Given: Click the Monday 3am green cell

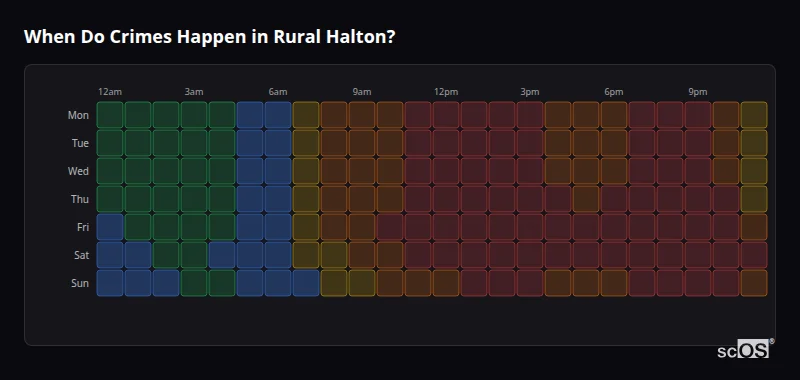Looking at the screenshot, I should click(x=194, y=115).
